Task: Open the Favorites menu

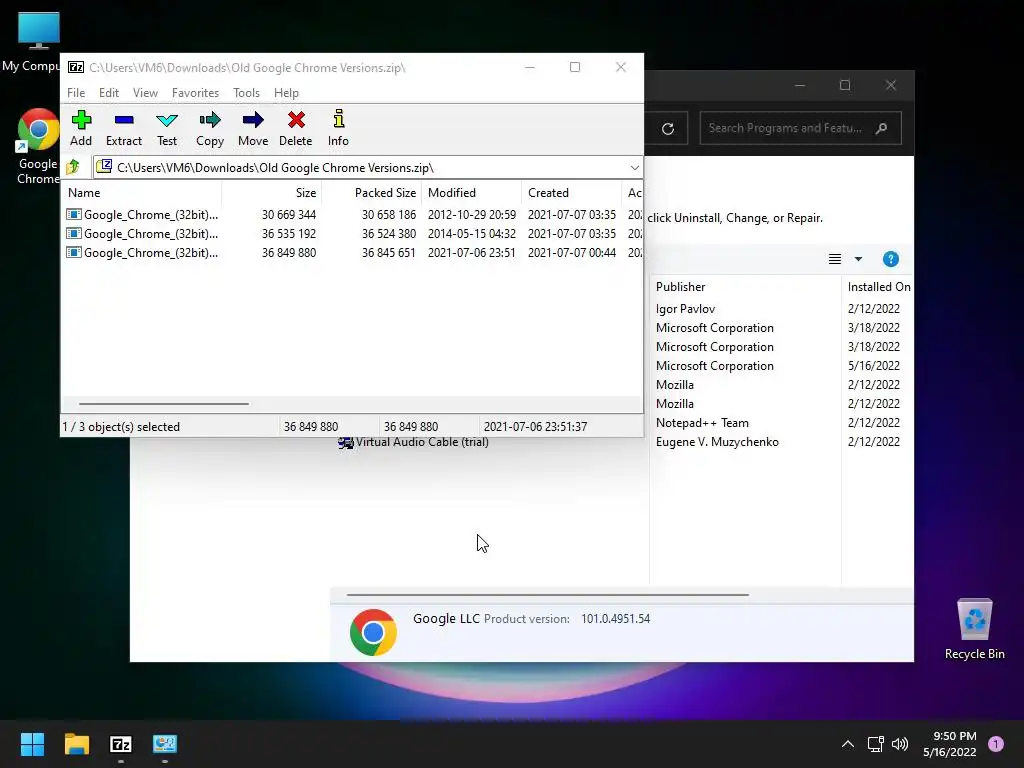Action: pos(195,93)
